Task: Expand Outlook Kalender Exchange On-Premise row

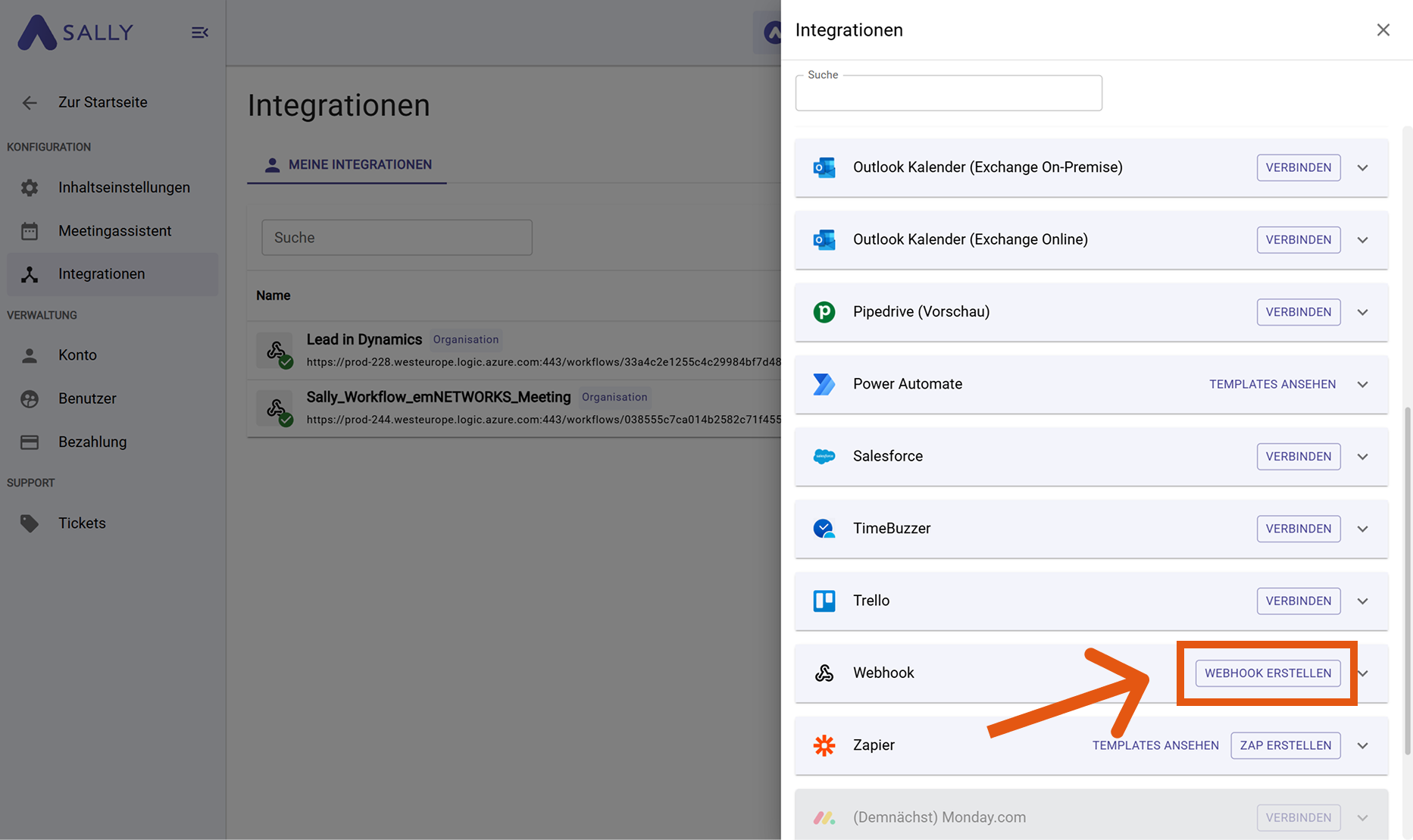Action: 1363,168
